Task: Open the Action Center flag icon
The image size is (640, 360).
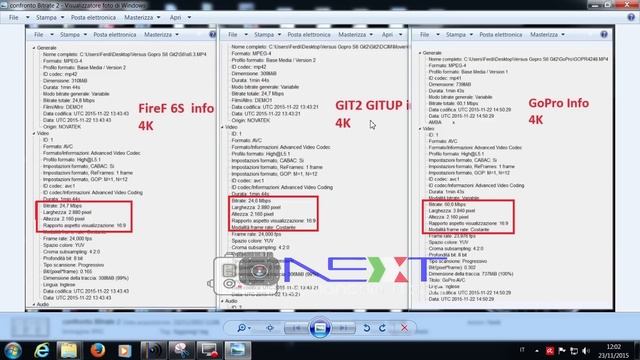Action: pyautogui.click(x=562, y=351)
